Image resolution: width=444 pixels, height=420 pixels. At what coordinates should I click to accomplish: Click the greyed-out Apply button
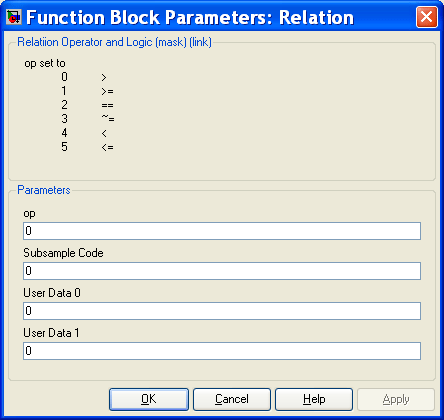point(396,399)
